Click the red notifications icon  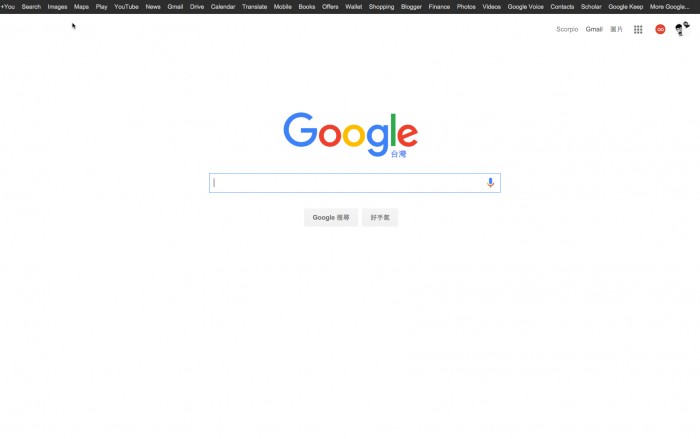tap(660, 29)
